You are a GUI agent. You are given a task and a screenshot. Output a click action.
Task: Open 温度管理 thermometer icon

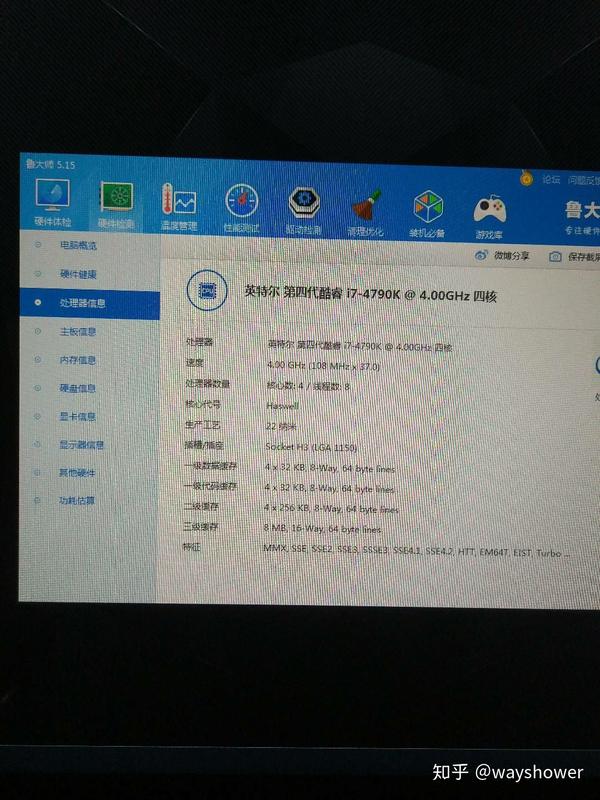[x=179, y=201]
